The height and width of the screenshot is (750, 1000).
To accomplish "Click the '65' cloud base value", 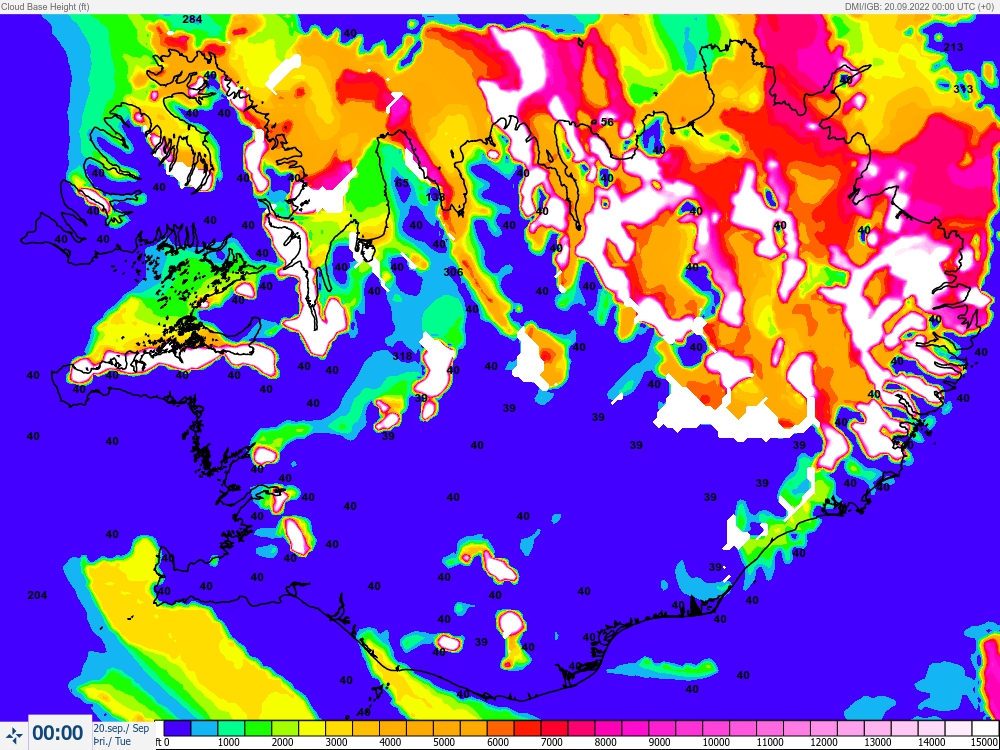I will pyautogui.click(x=402, y=183).
